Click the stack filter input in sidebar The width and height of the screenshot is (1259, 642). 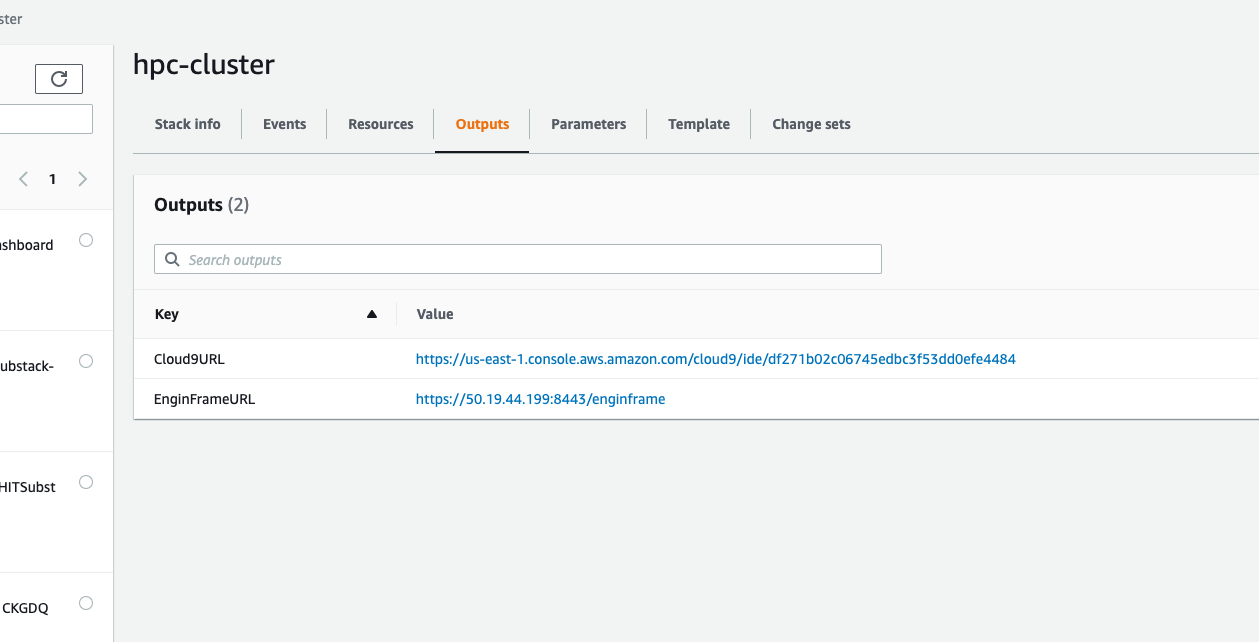click(46, 119)
